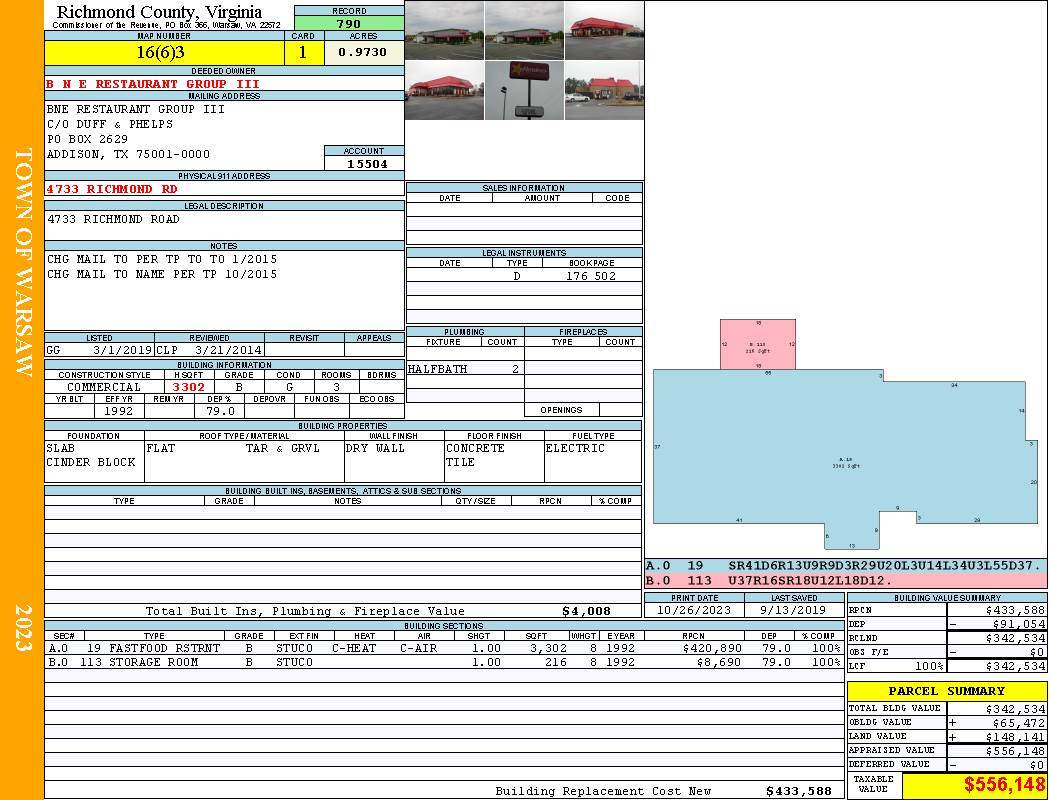
Task: Click the DEP % value 79.0 in building information
Action: pyautogui.click(x=220, y=411)
